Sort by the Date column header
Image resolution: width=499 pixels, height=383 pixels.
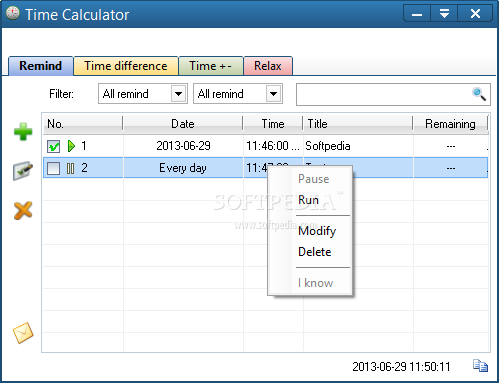[183, 124]
